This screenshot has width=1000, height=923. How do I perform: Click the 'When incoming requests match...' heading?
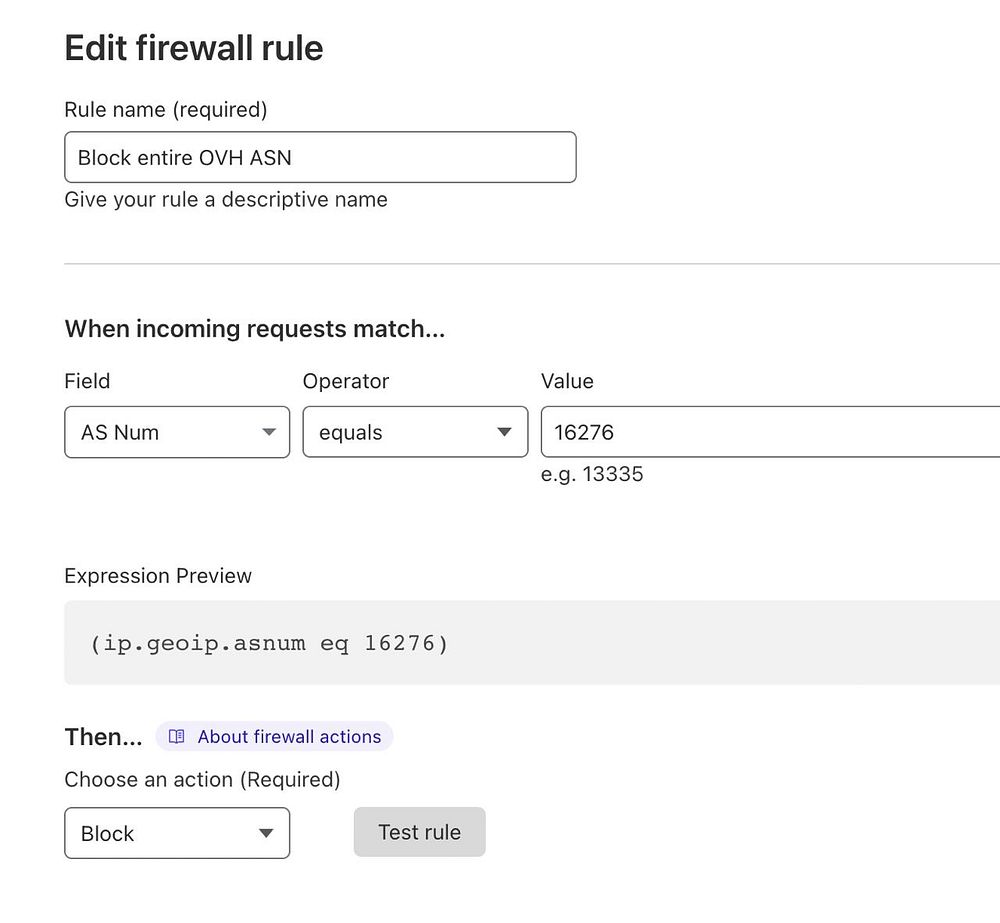(x=255, y=329)
